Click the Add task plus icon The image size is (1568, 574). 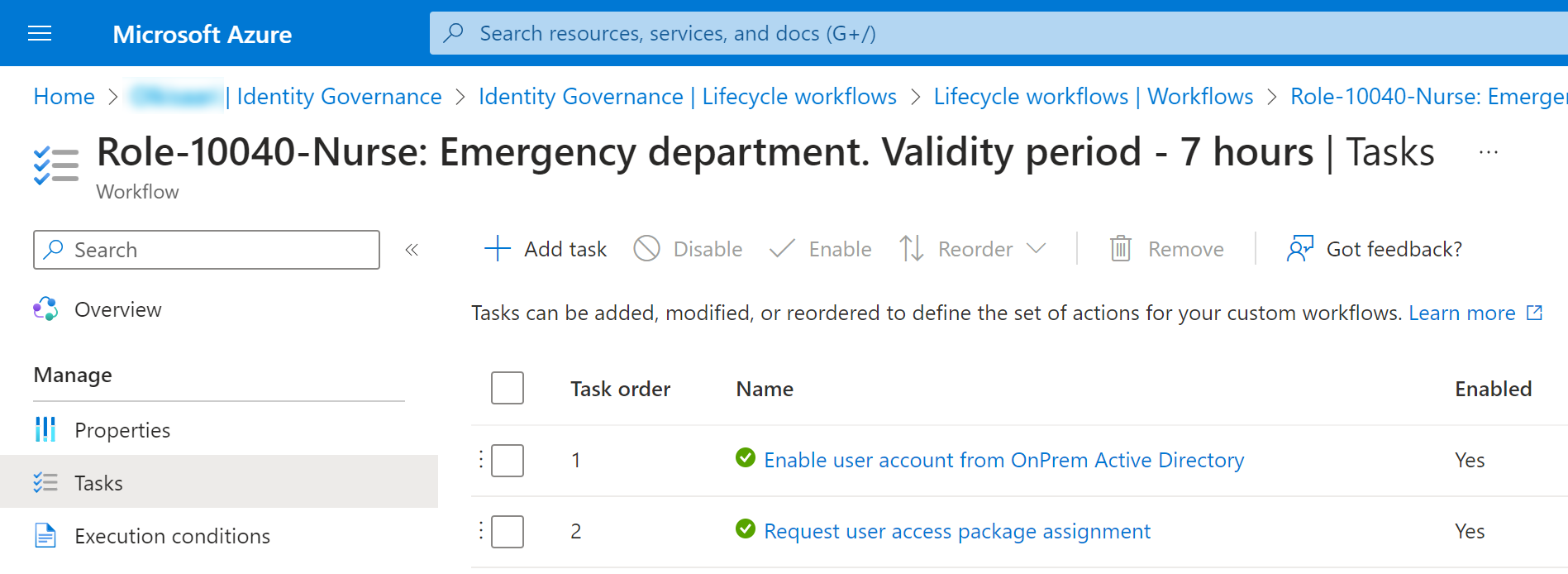tap(498, 249)
